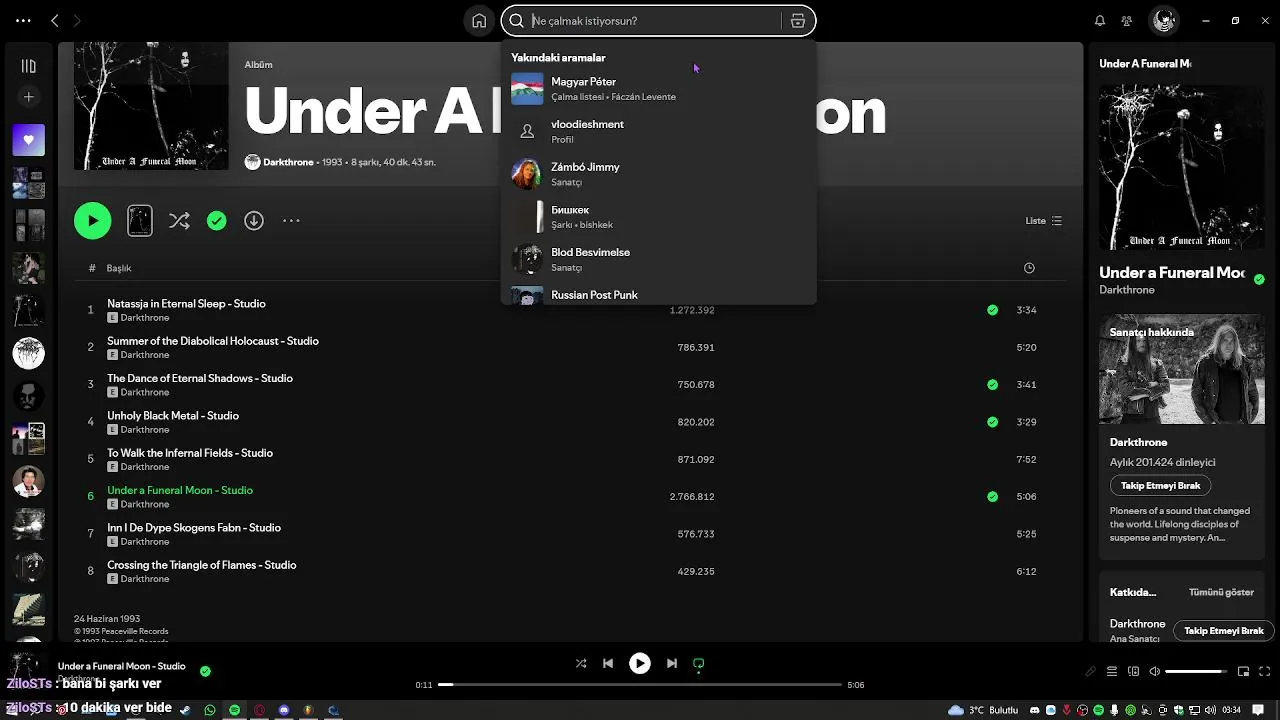Open Your Library icon in sidebar
Screen dimensions: 1280x720
coord(28,66)
